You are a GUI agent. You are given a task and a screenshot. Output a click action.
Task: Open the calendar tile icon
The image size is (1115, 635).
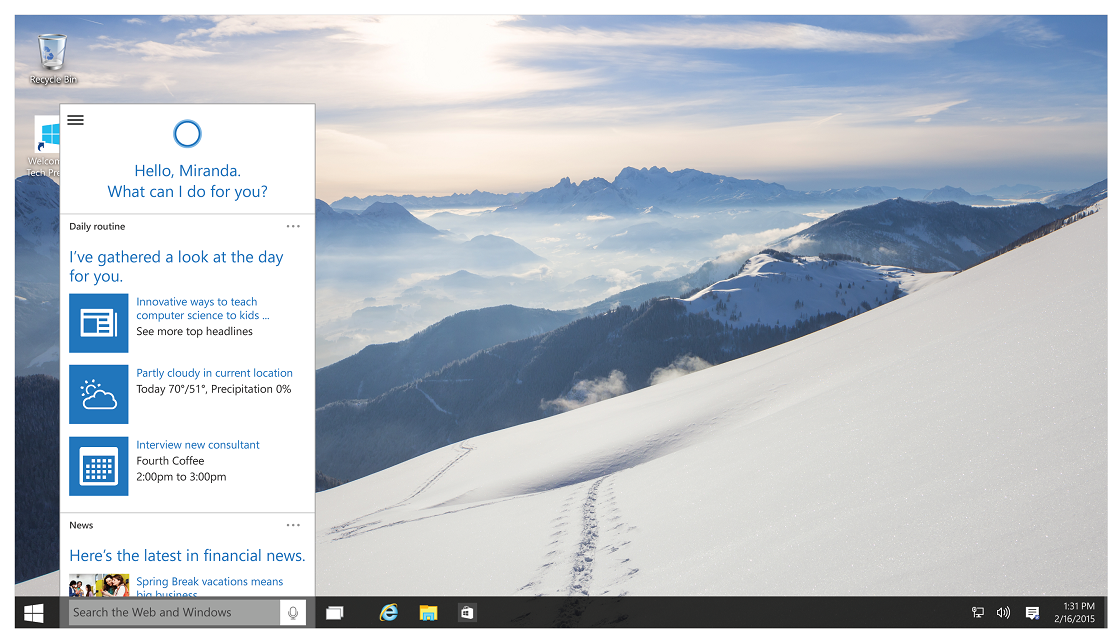pos(98,466)
